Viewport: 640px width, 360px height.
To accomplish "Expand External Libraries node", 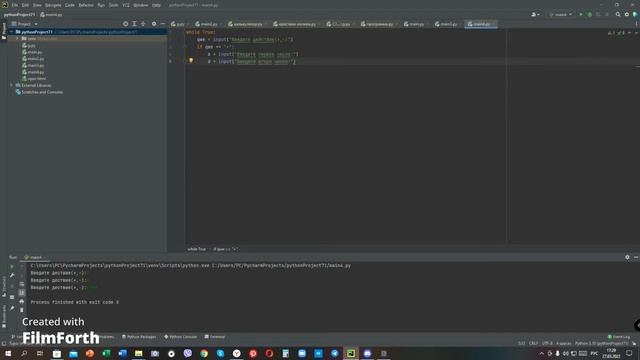I will (x=11, y=85).
